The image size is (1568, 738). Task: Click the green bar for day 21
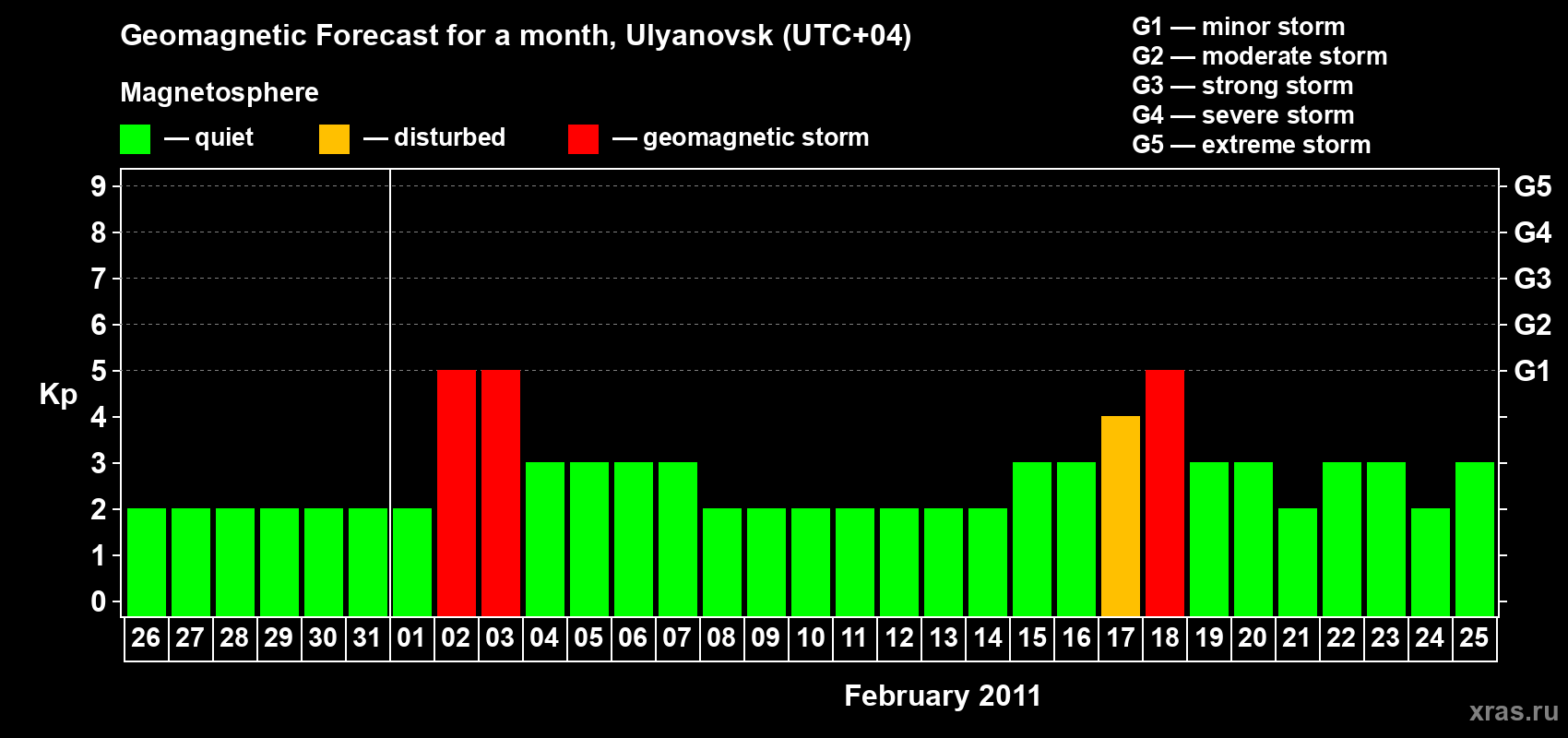click(1298, 562)
